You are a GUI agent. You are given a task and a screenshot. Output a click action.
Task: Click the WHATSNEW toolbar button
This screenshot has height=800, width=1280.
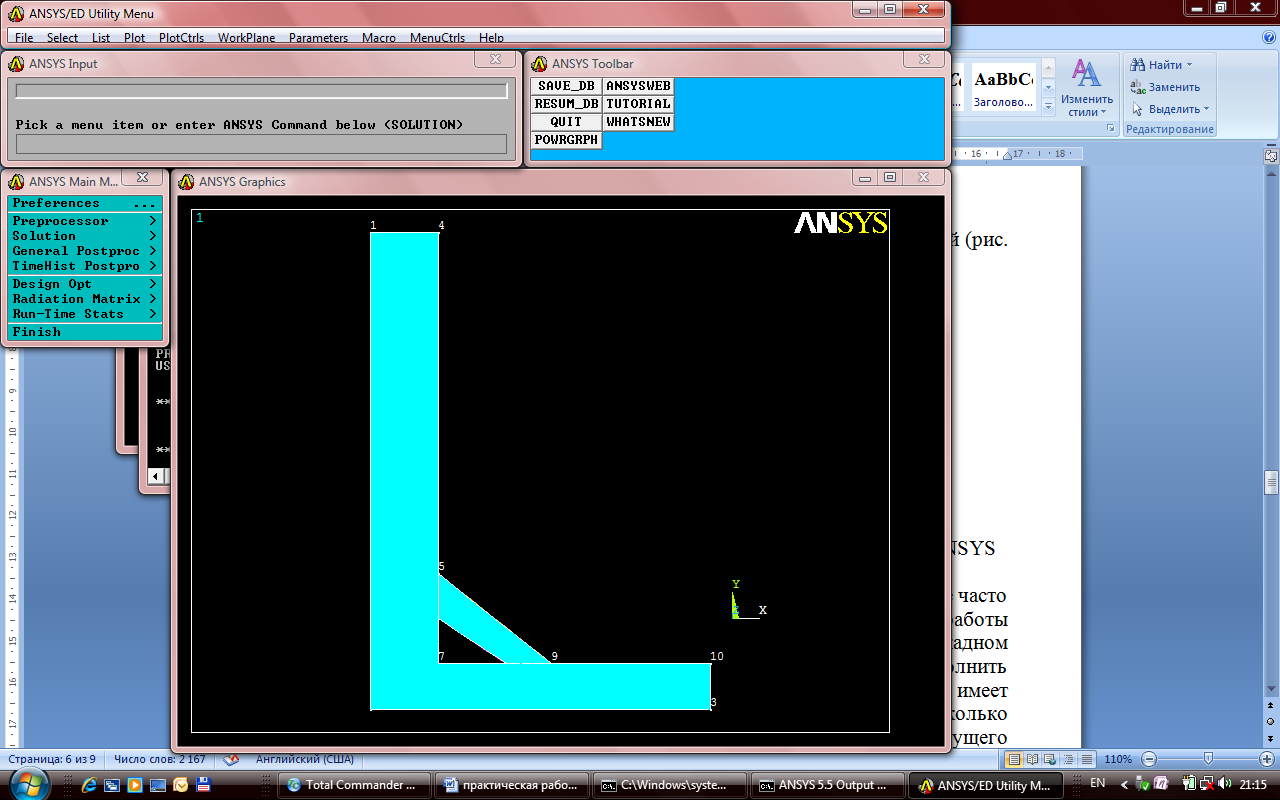pyautogui.click(x=639, y=122)
